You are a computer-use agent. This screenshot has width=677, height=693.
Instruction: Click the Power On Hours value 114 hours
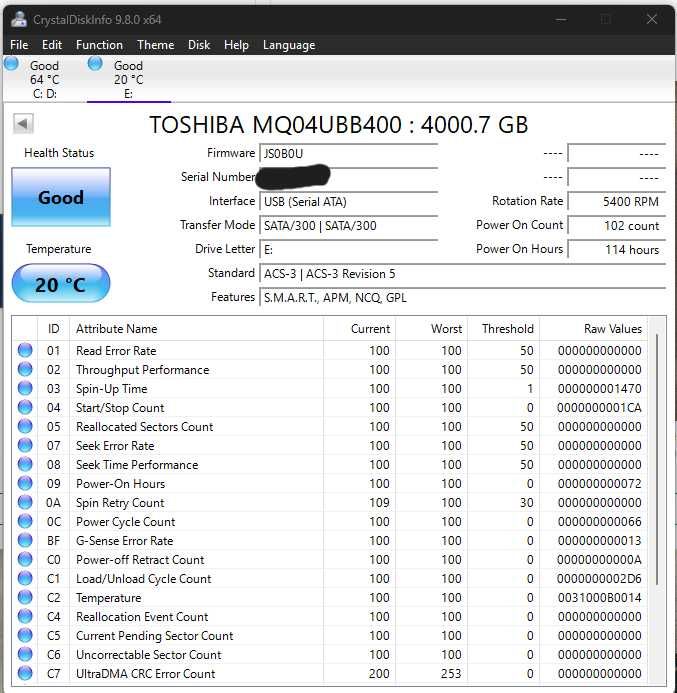point(617,250)
